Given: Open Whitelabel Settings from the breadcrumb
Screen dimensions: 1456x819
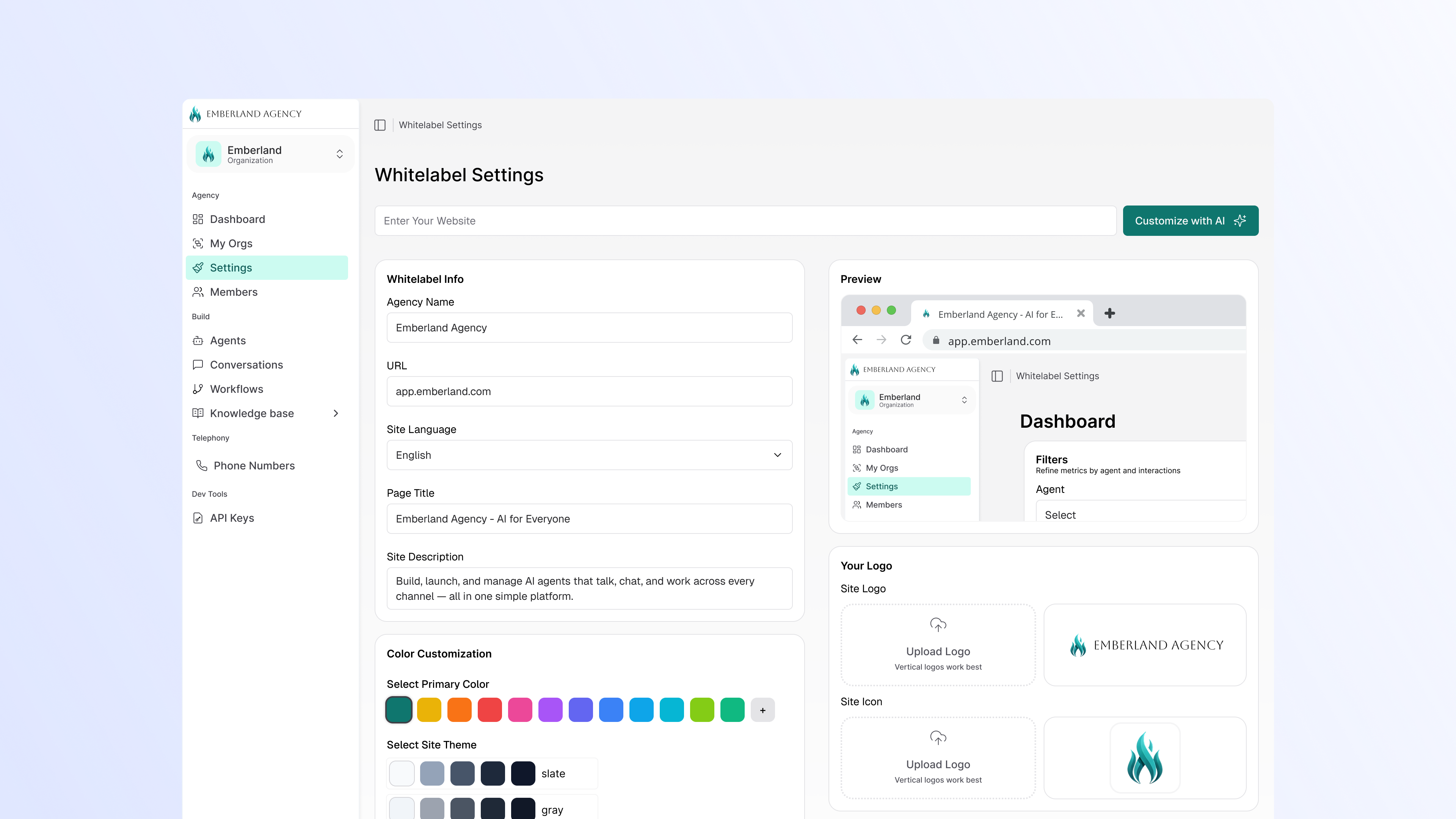Looking at the screenshot, I should [440, 124].
